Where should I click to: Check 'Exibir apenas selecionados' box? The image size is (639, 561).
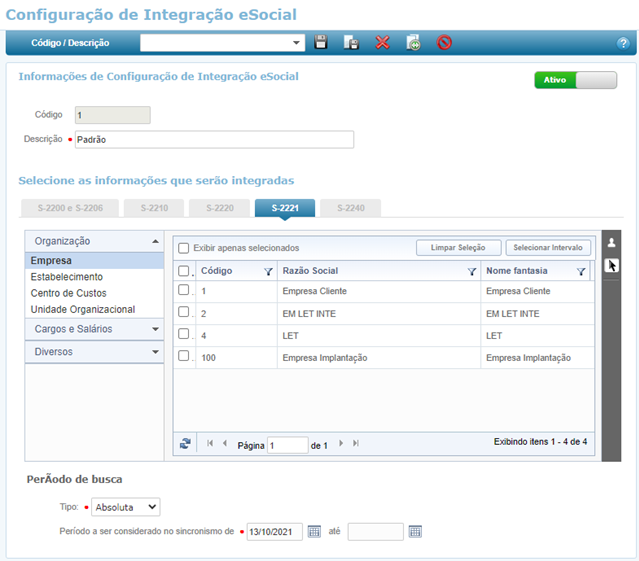(x=184, y=248)
